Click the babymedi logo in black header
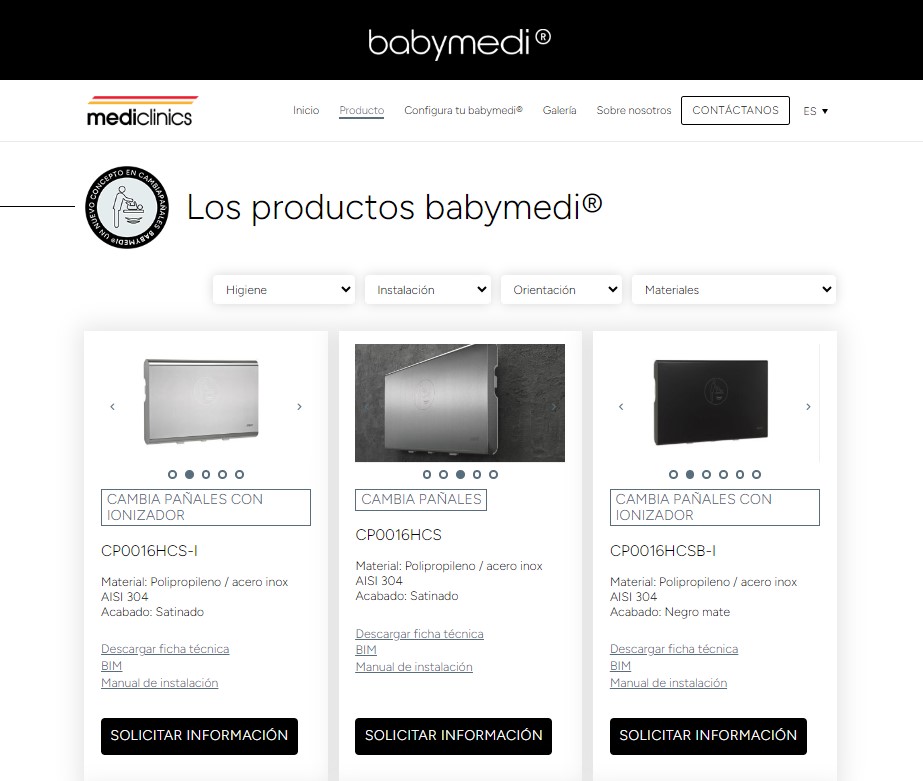This screenshot has width=923, height=781. [x=460, y=43]
